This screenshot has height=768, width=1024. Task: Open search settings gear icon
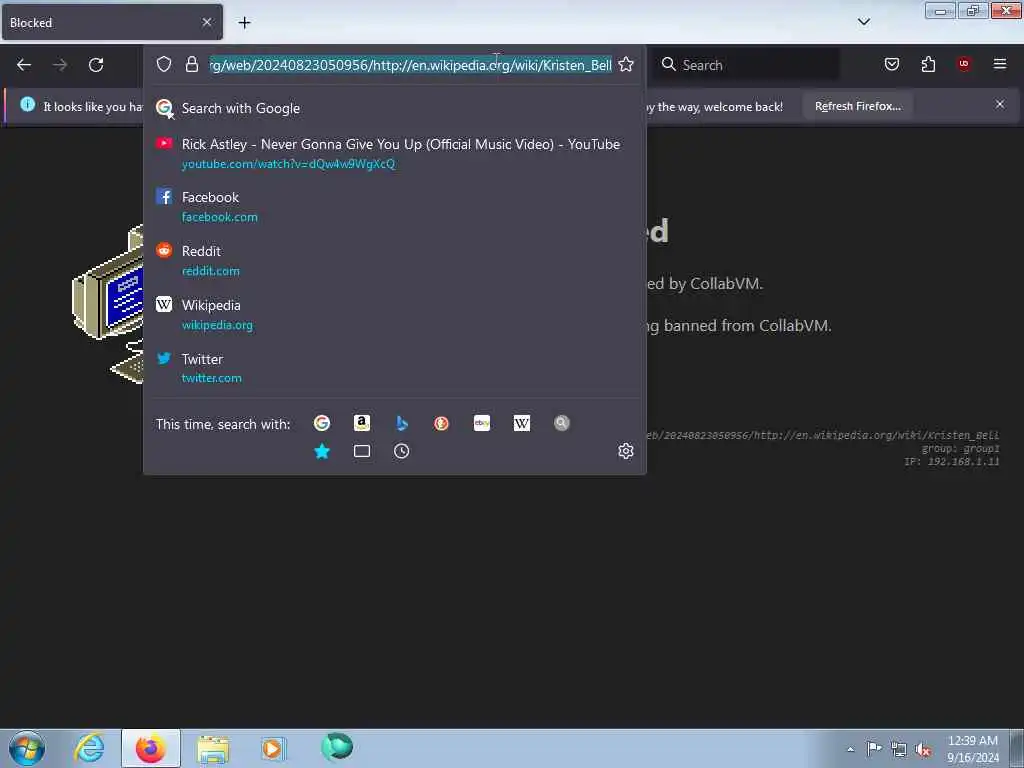(626, 451)
